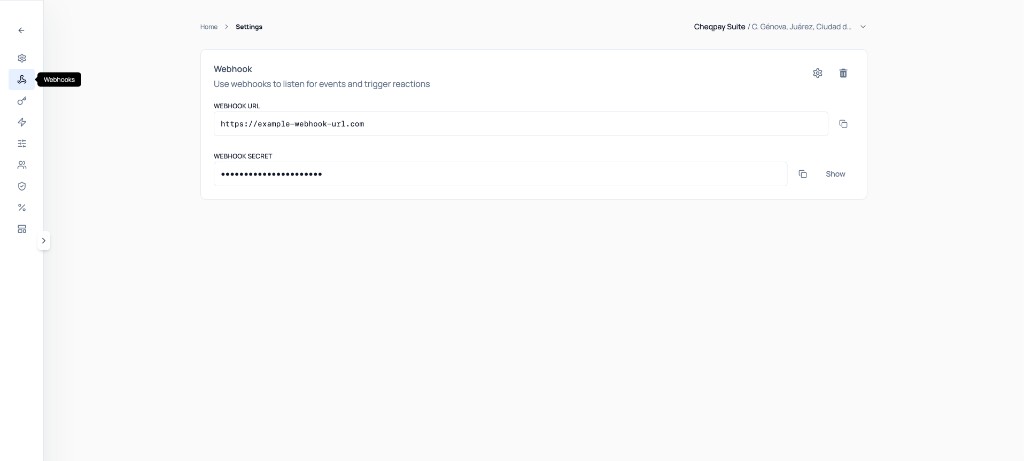This screenshot has width=1024, height=461.
Task: Click the 'Use webhooks to listen' description
Action: pos(322,84)
